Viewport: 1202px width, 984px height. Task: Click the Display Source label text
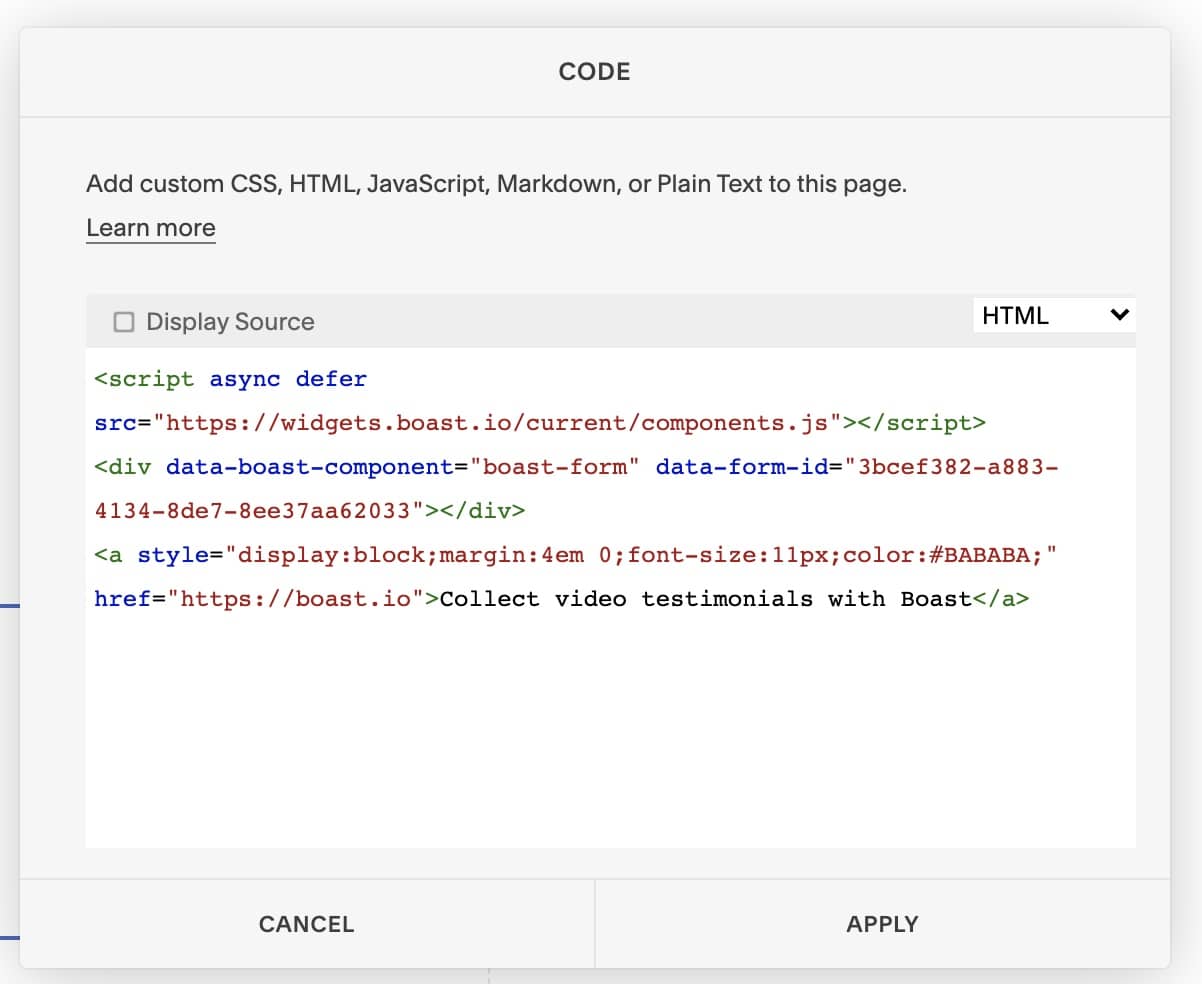[230, 322]
